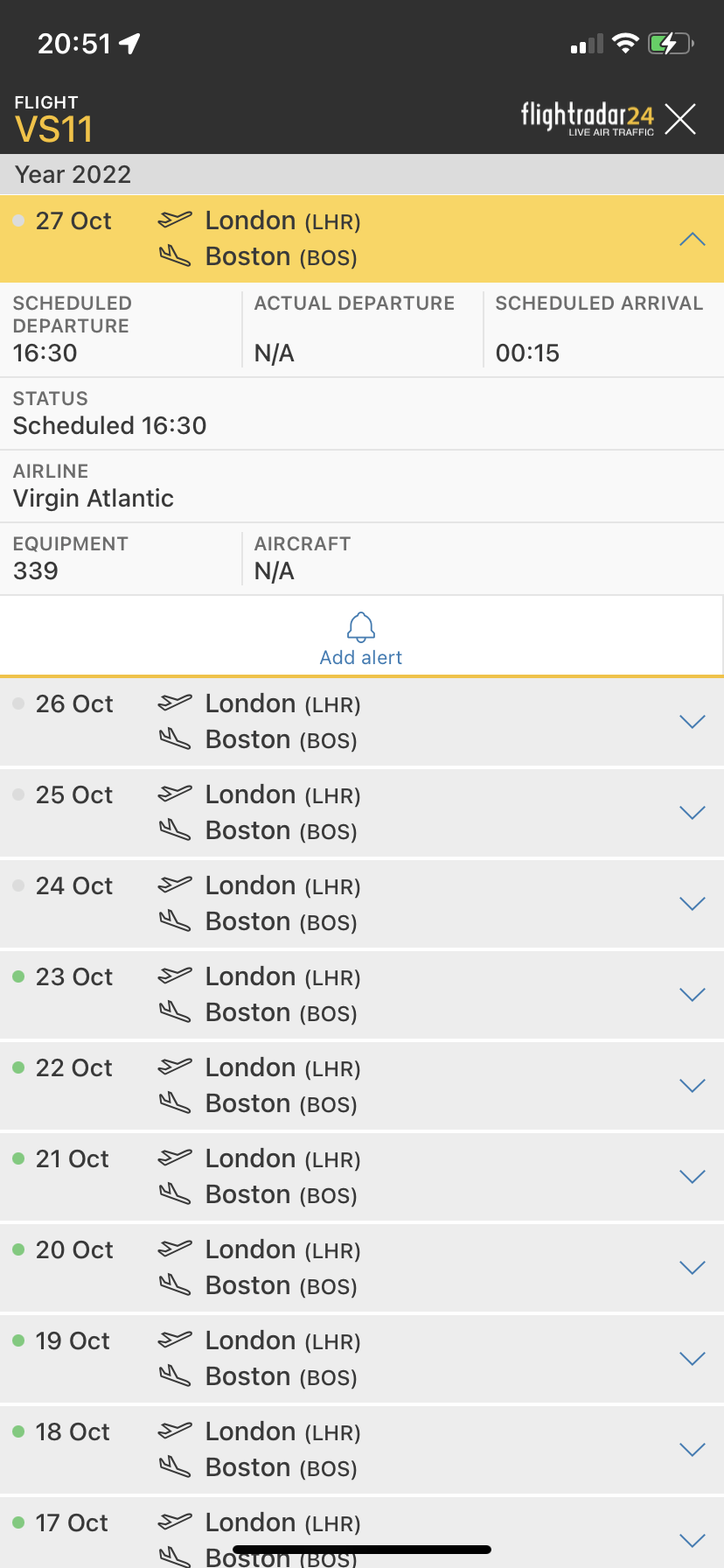Viewport: 724px width, 1568px height.
Task: Expand the 19 Oct flight chevron
Action: click(x=693, y=1359)
